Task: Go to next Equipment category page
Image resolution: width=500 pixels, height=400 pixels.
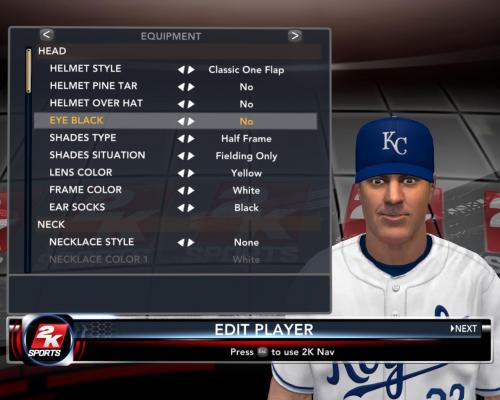Action: (295, 35)
